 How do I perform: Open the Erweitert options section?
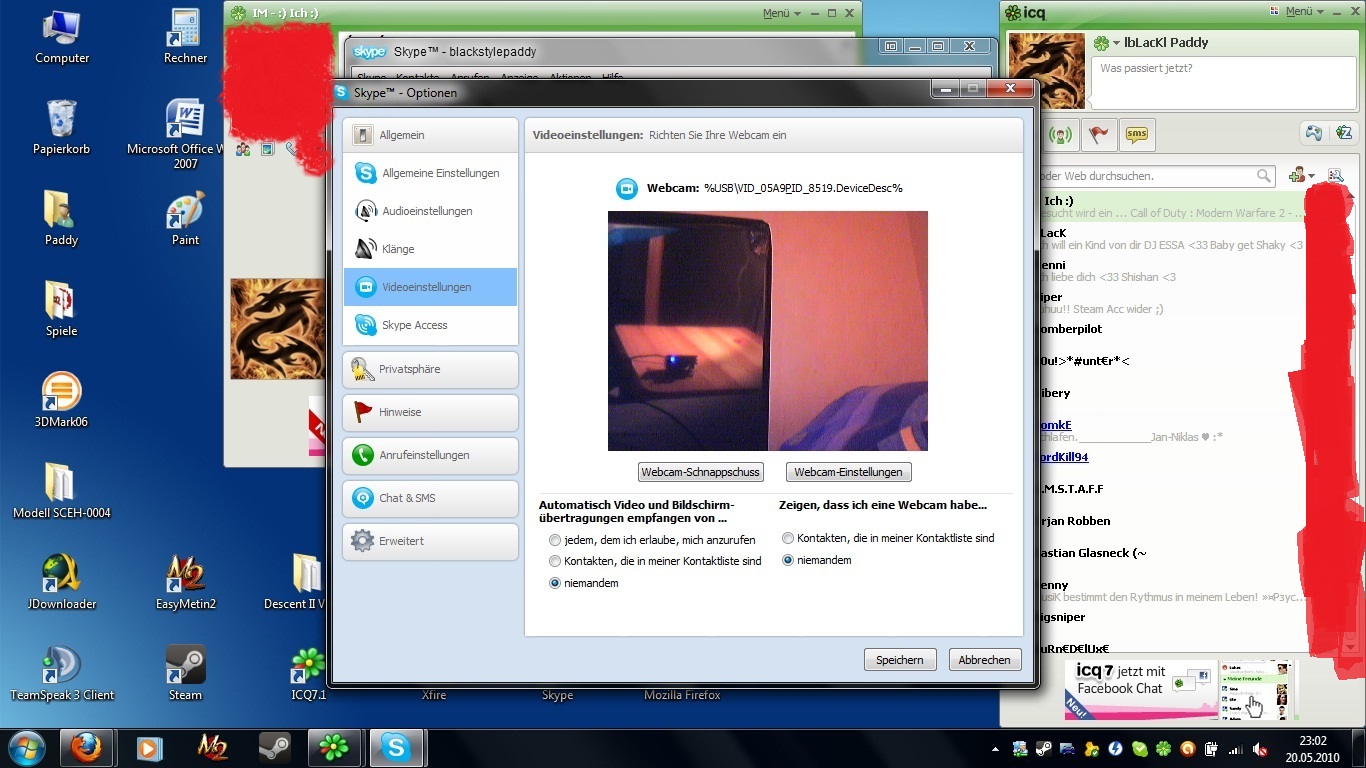[x=430, y=541]
